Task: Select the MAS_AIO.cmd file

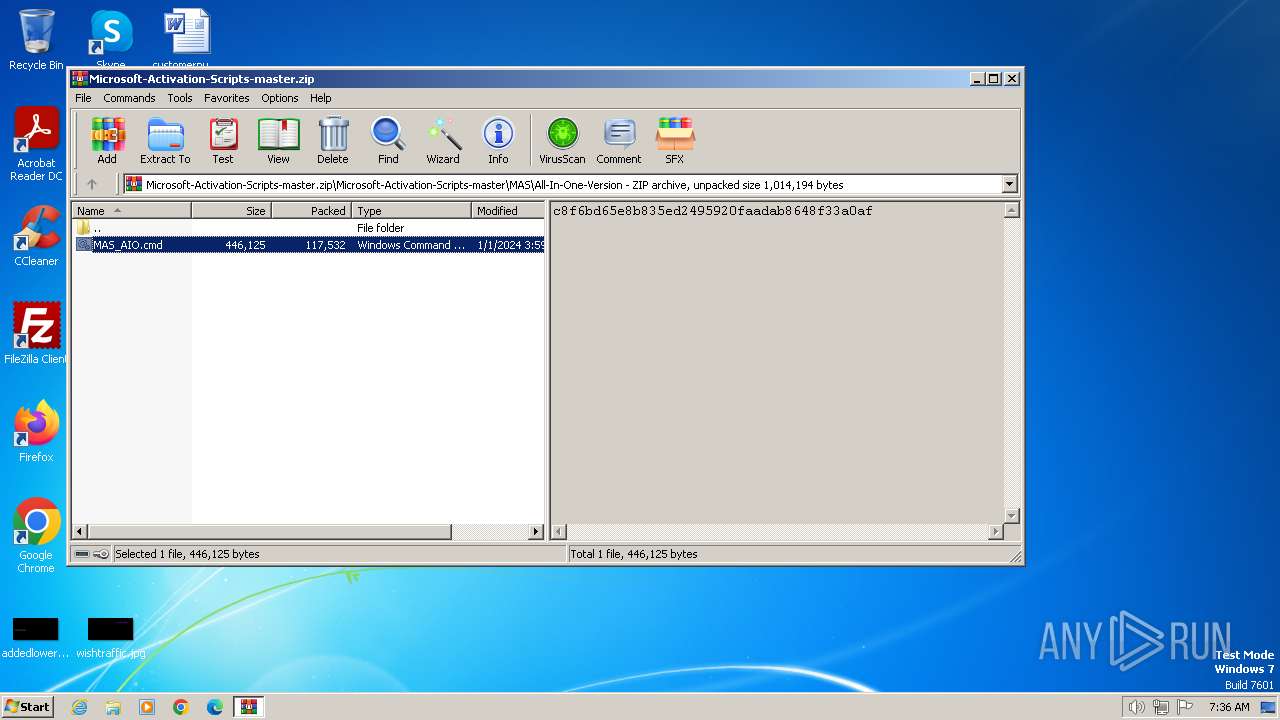Action: (309, 245)
